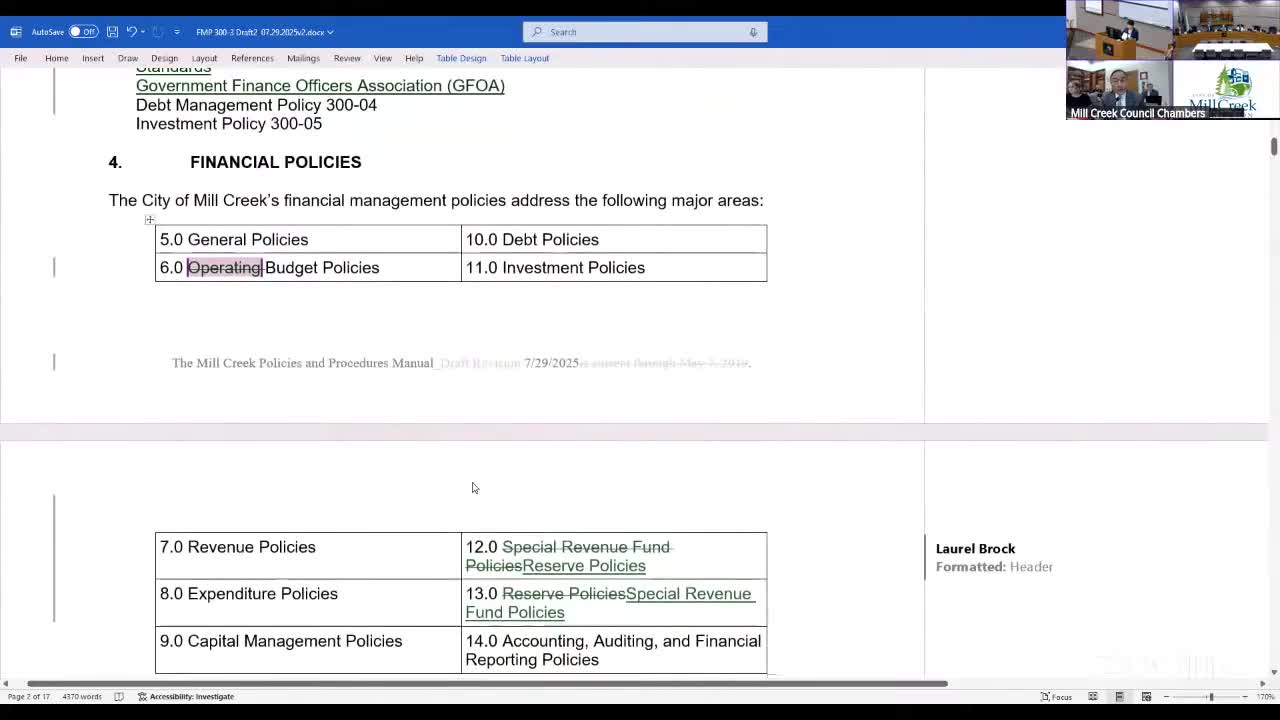Select the Review tab
Image resolution: width=1280 pixels, height=720 pixels.
[x=347, y=58]
